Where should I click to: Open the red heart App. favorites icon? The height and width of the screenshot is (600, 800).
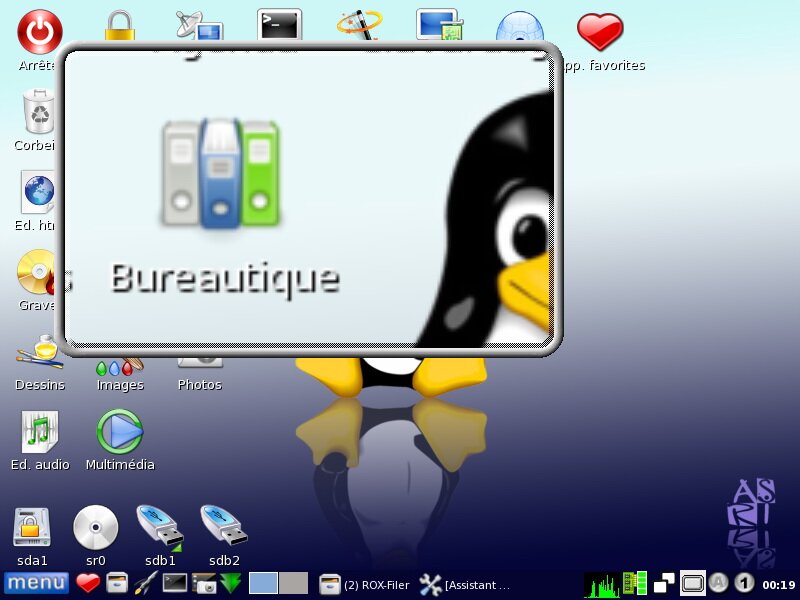pyautogui.click(x=600, y=32)
